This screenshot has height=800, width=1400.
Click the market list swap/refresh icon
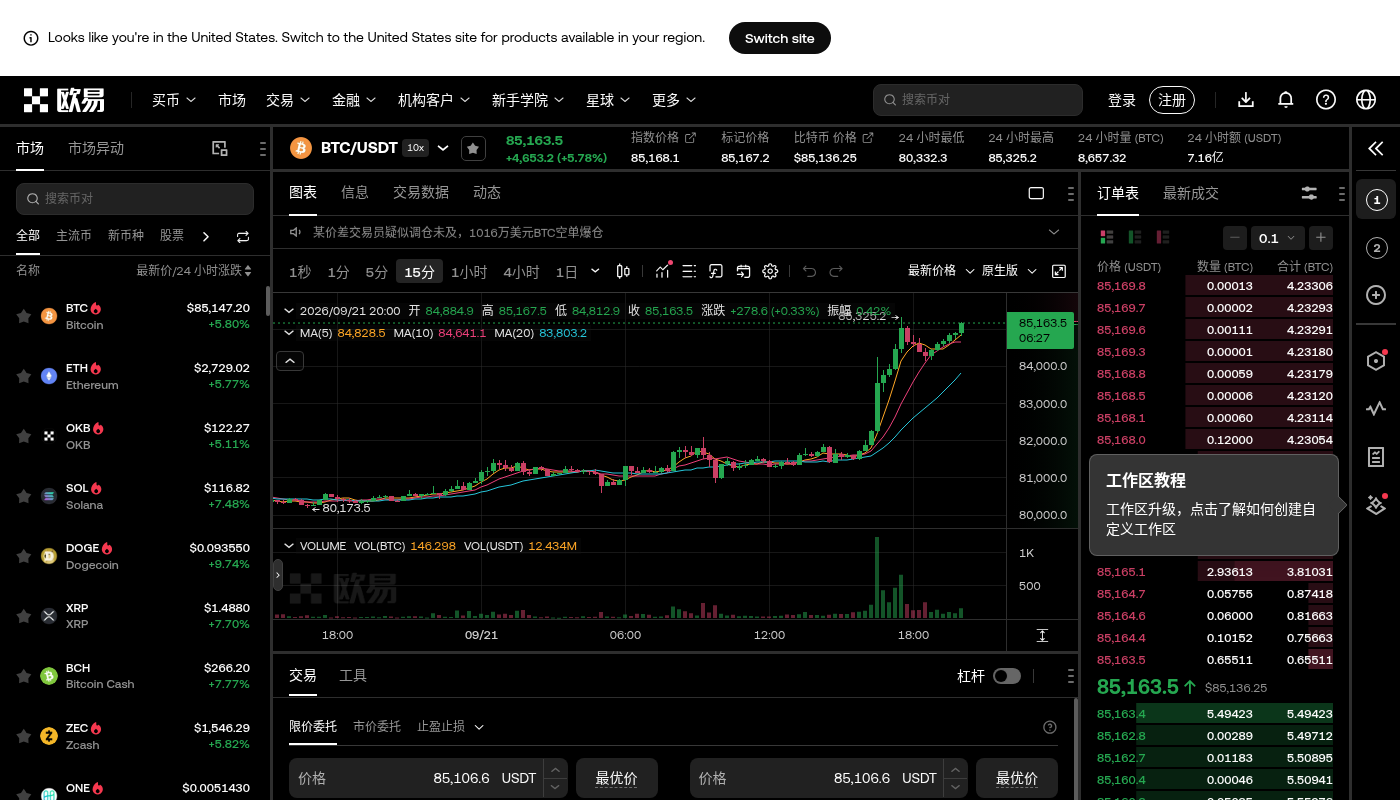click(243, 237)
